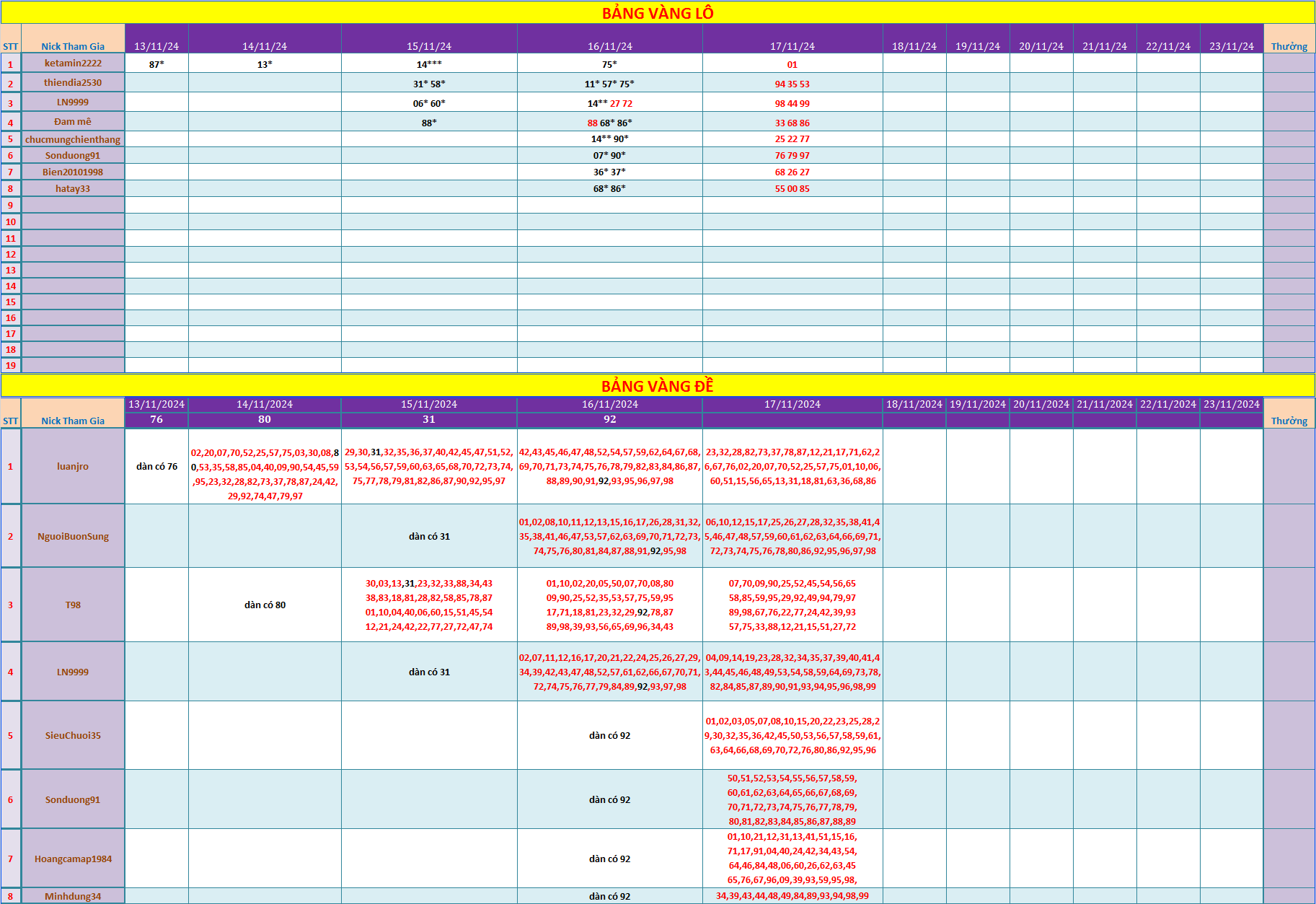Click 'dàn có 31' in the LN9999 row

tap(429, 672)
